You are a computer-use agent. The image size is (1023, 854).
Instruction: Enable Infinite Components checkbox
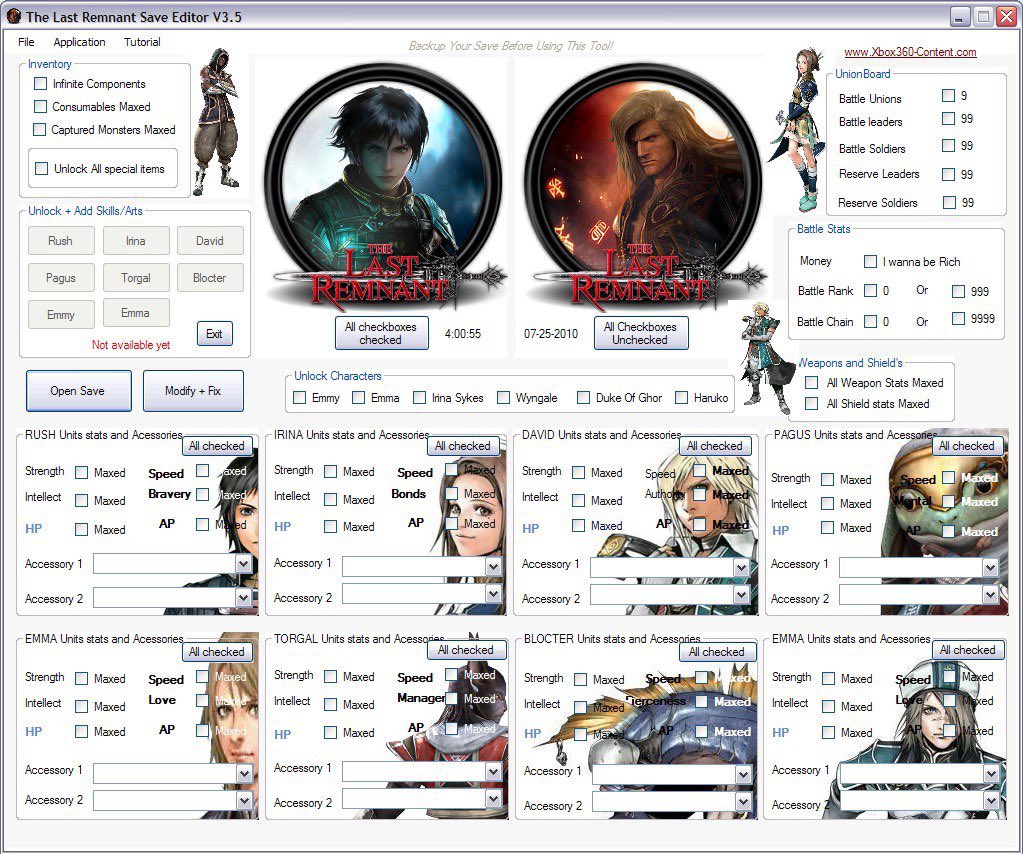[40, 84]
